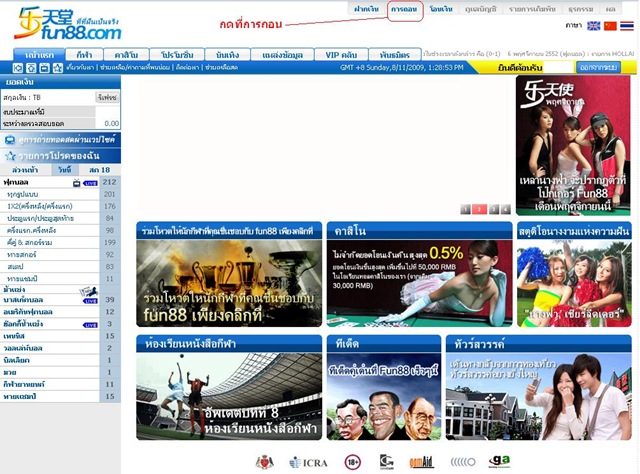
Task: Open the GamAid footer logo
Action: click(x=421, y=462)
